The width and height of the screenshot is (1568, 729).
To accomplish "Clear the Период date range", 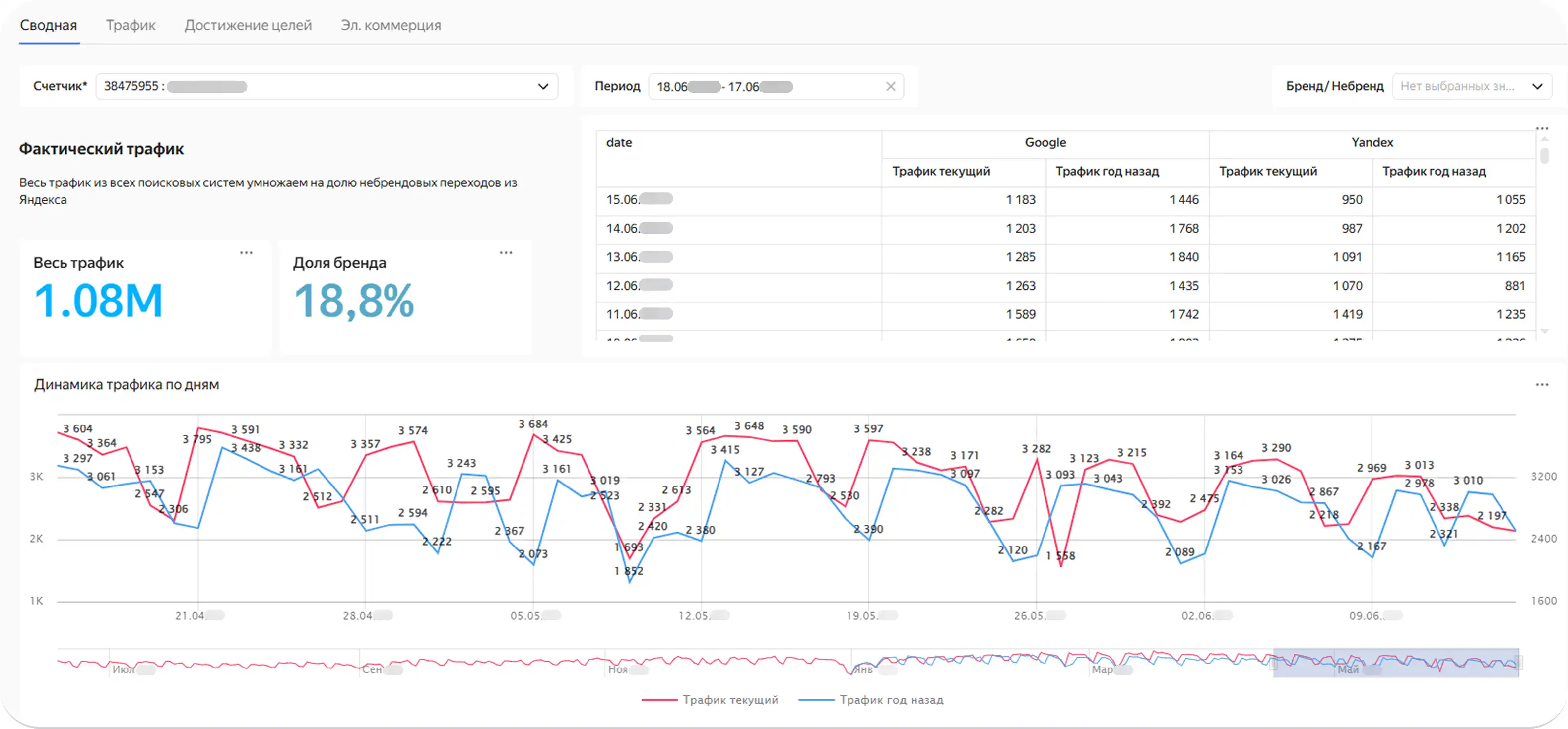I will [891, 86].
